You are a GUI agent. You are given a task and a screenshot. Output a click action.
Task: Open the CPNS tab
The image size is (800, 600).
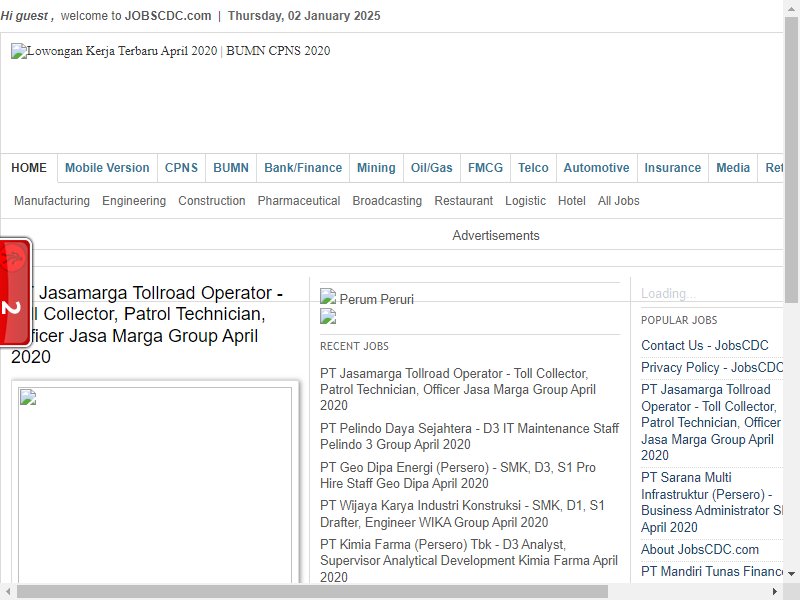[181, 168]
